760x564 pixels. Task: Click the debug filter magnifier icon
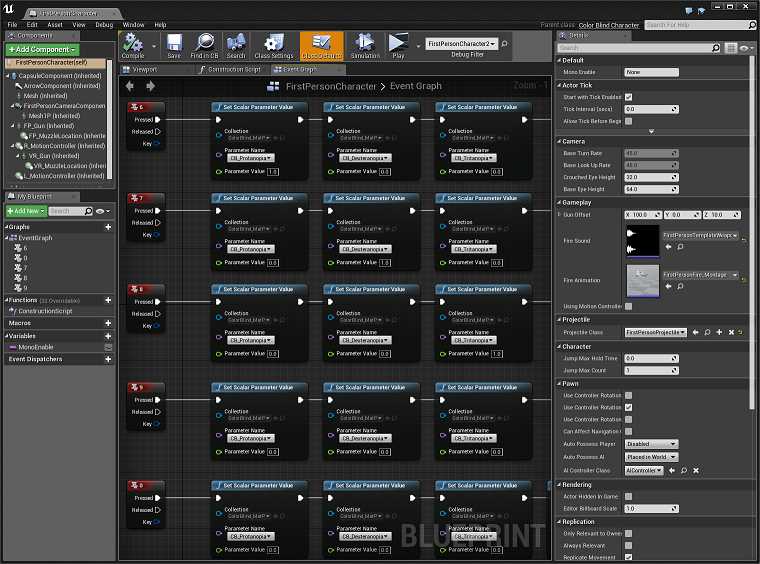click(504, 44)
